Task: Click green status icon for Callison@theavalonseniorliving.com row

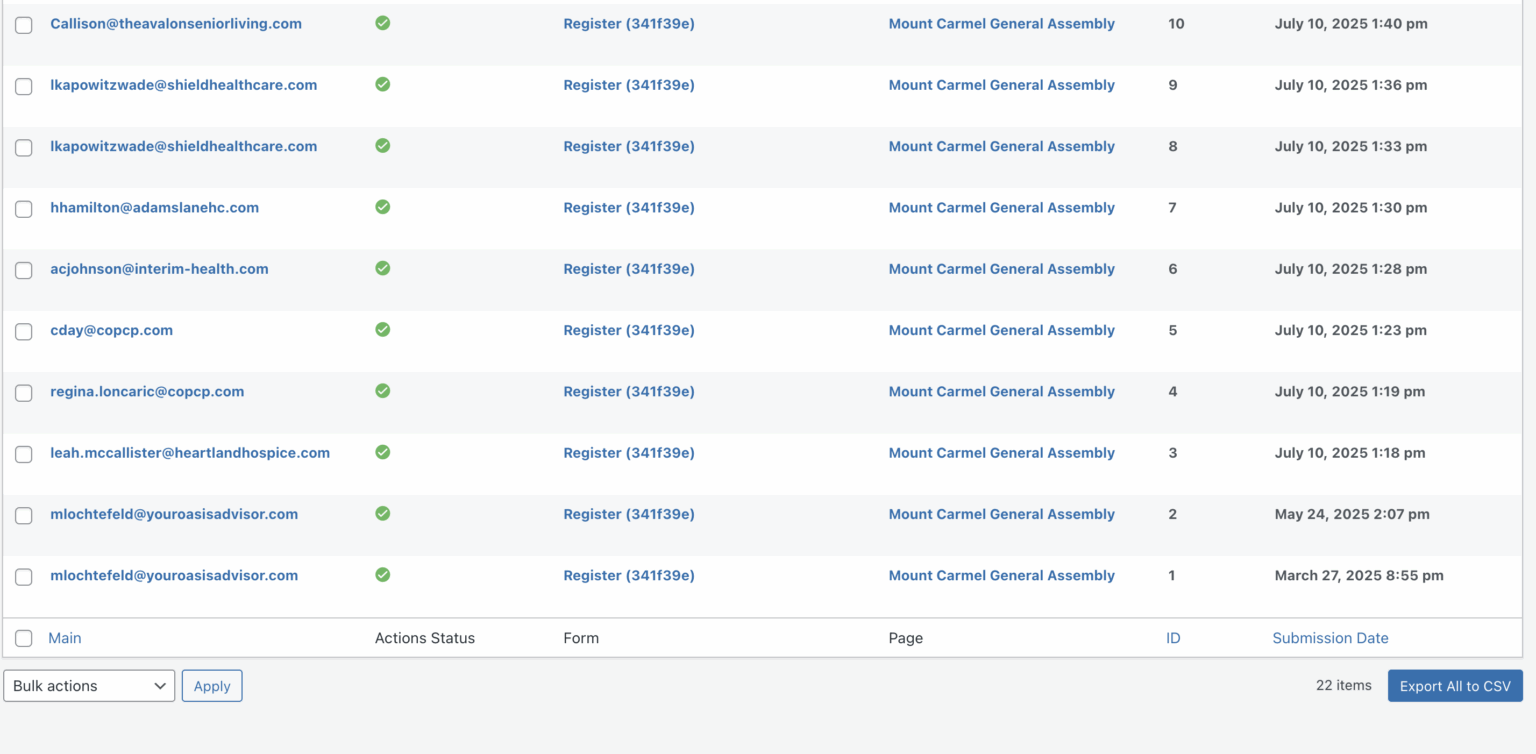Action: 382,23
